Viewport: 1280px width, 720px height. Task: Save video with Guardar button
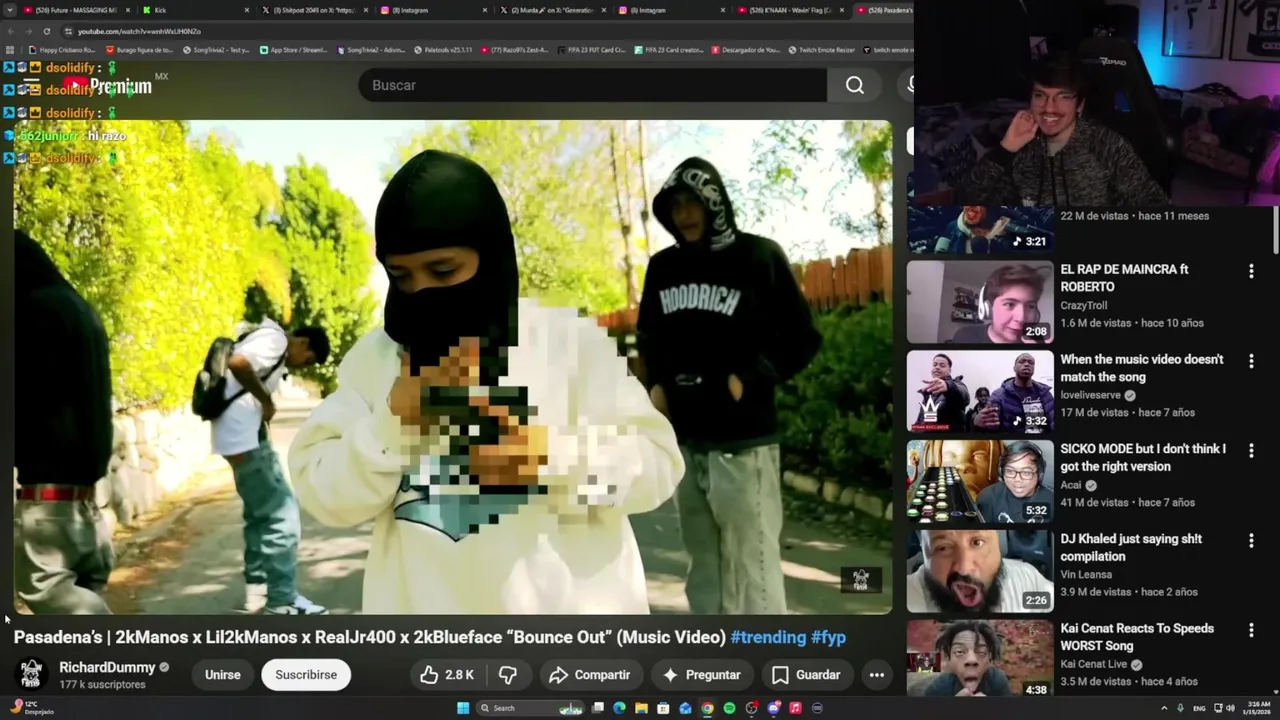point(806,675)
